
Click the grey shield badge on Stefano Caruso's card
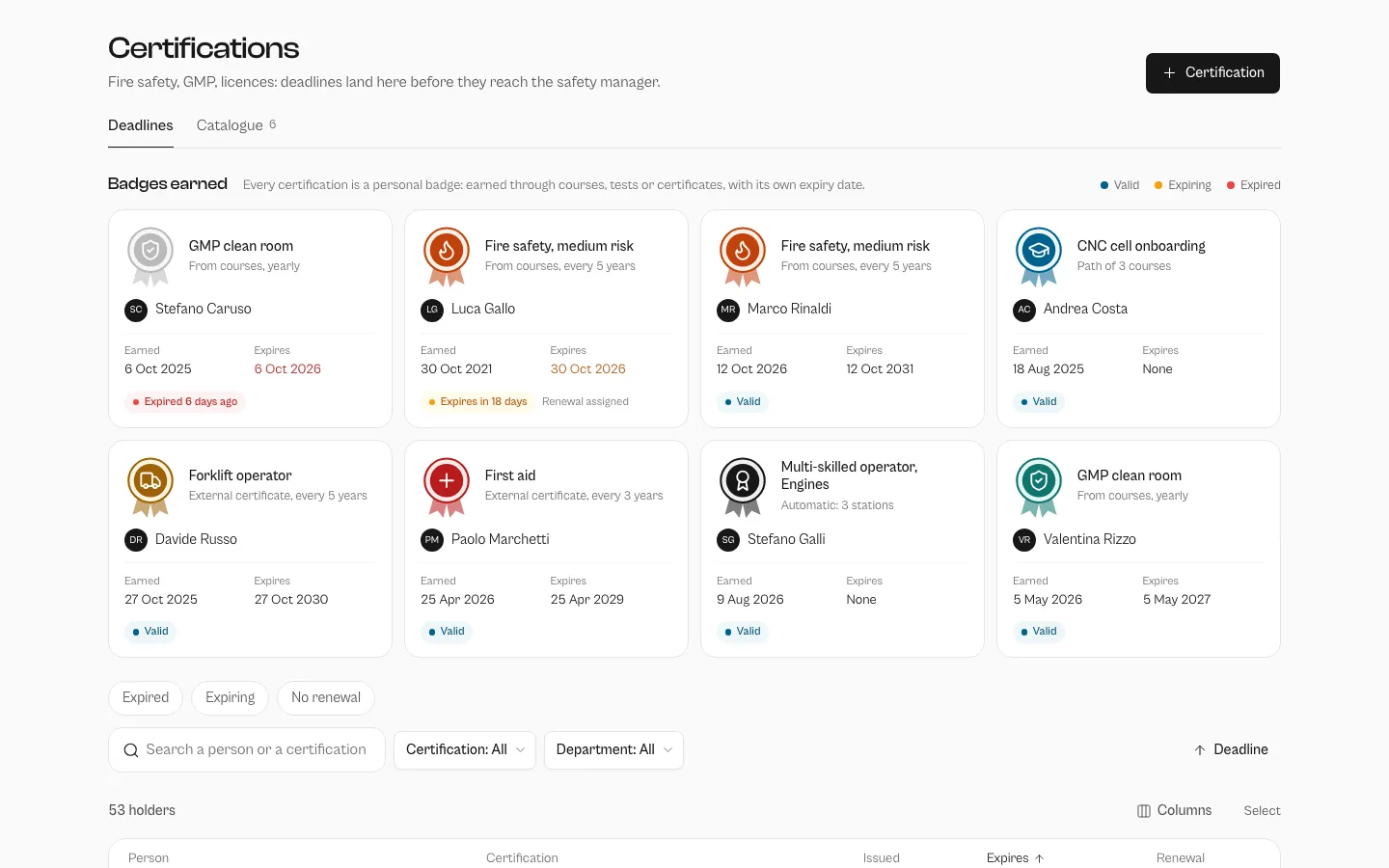[150, 256]
